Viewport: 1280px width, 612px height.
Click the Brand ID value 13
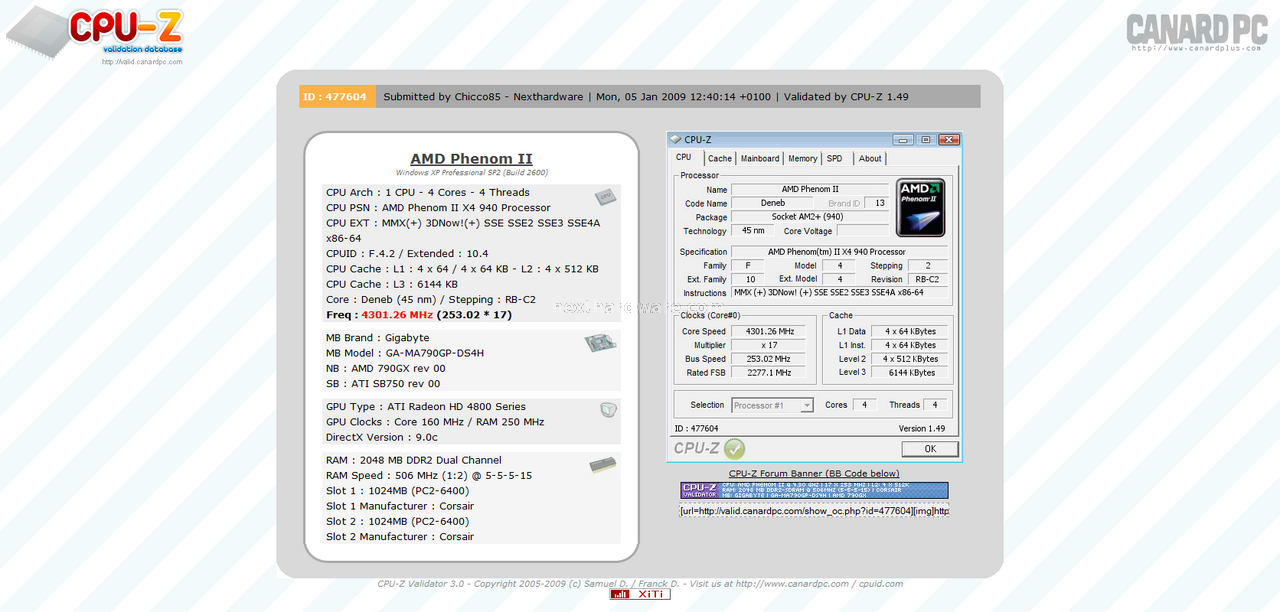(879, 203)
